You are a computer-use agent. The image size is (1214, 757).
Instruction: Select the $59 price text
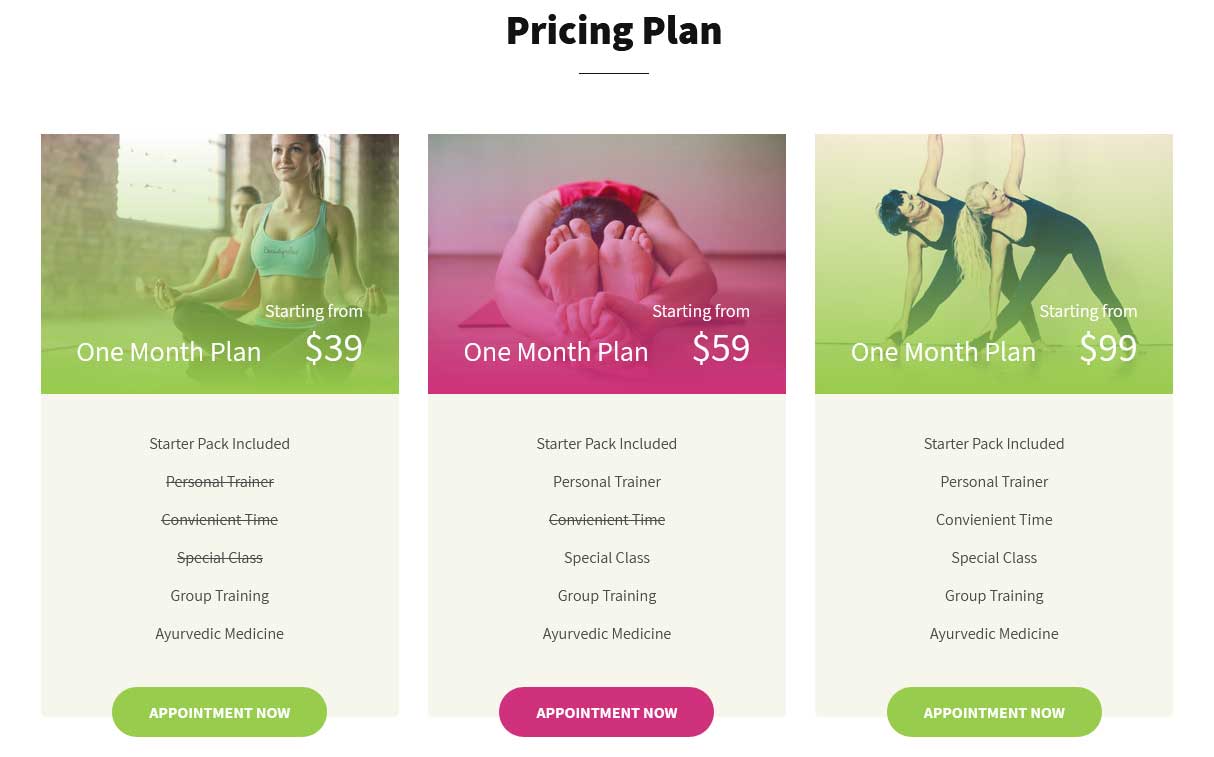[x=720, y=348]
